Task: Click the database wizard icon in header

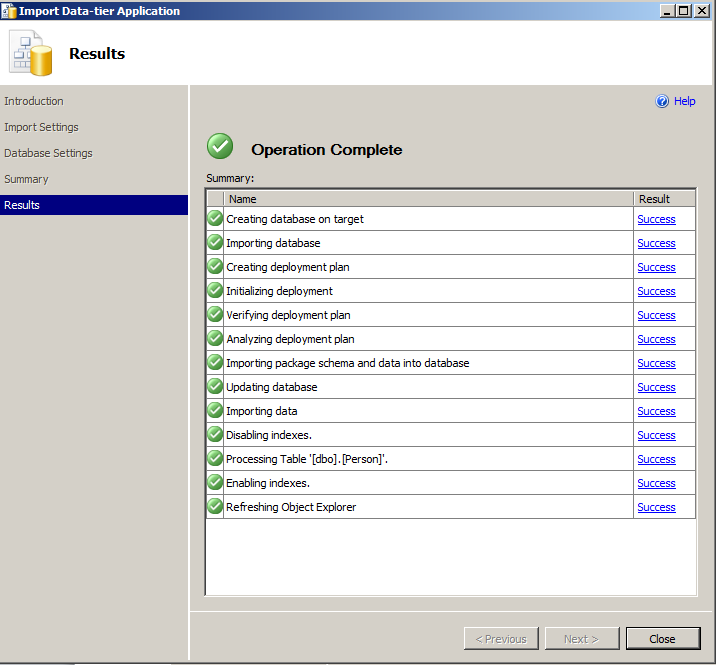Action: pos(30,53)
